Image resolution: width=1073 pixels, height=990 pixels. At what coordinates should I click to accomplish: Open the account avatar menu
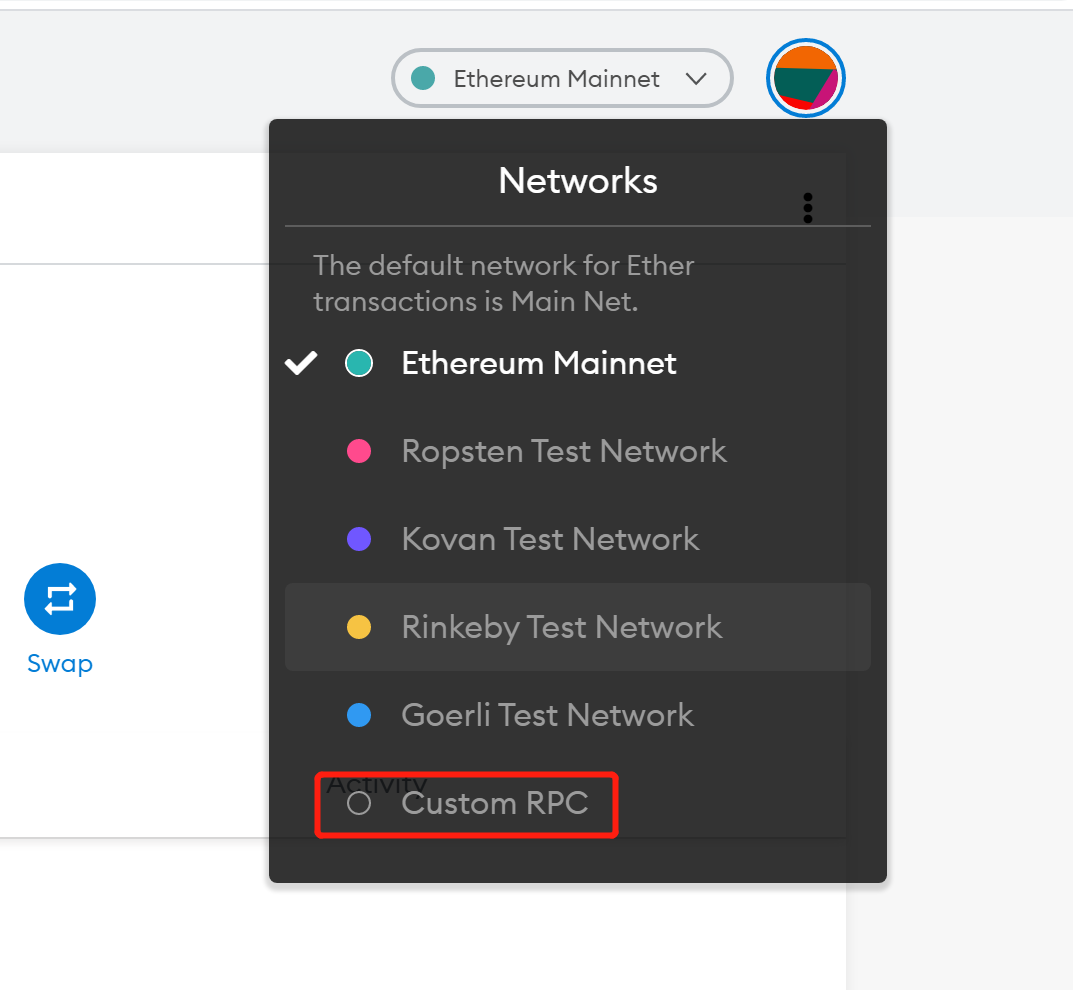pyautogui.click(x=806, y=78)
